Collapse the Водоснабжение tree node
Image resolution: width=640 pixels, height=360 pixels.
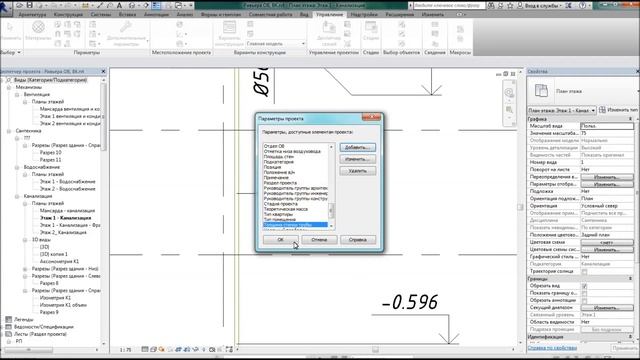[x=17, y=167]
